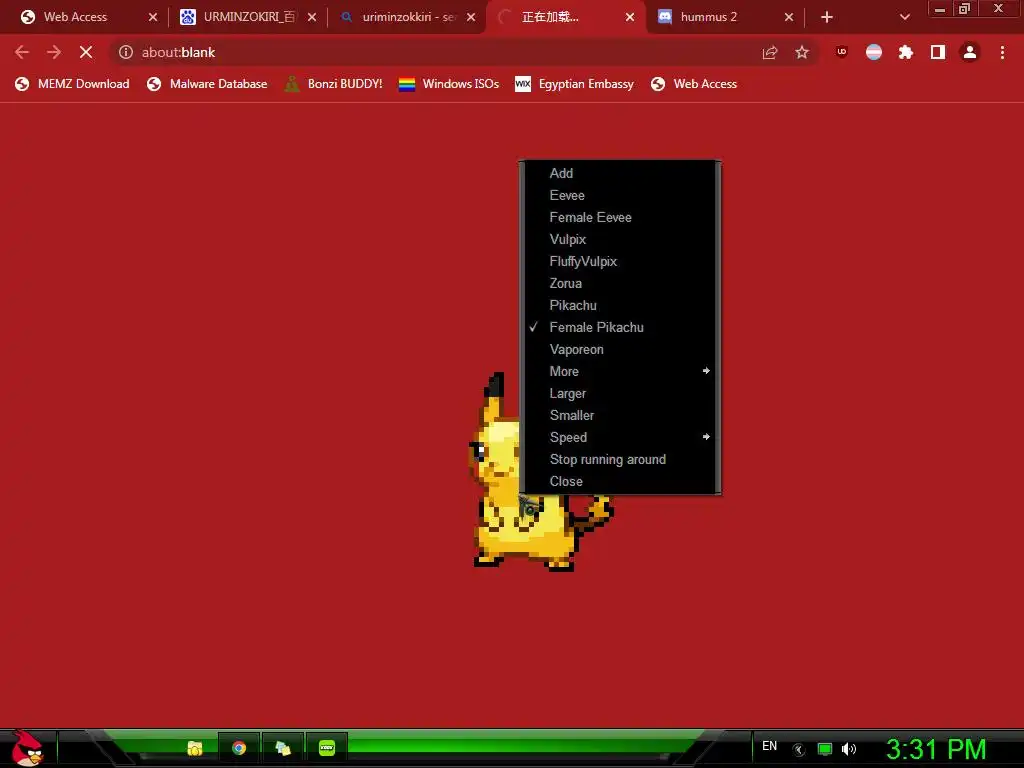Open the uBlock Origin extension icon

[x=842, y=52]
